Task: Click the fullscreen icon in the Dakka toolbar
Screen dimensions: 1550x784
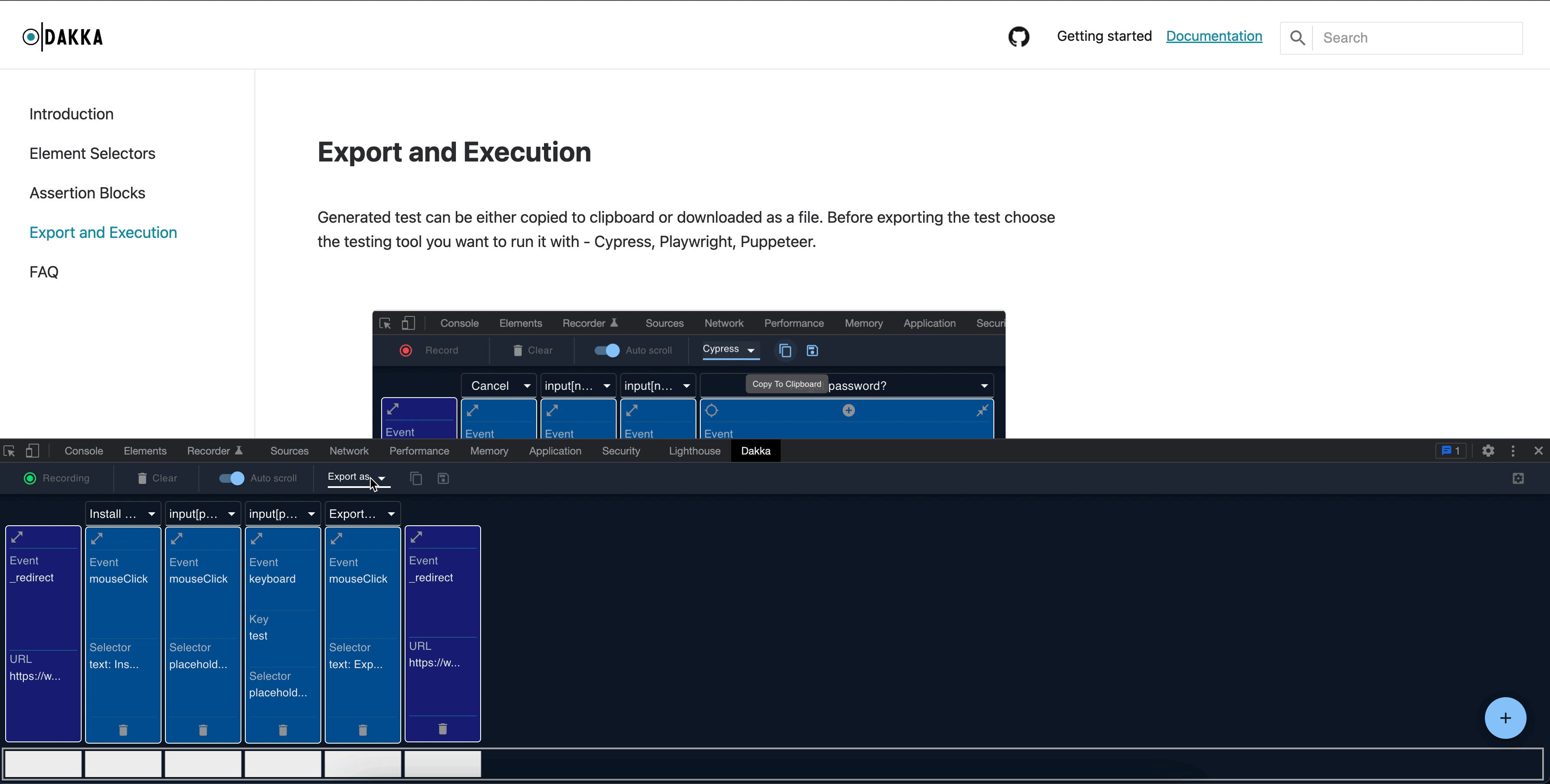Action: 1518,478
